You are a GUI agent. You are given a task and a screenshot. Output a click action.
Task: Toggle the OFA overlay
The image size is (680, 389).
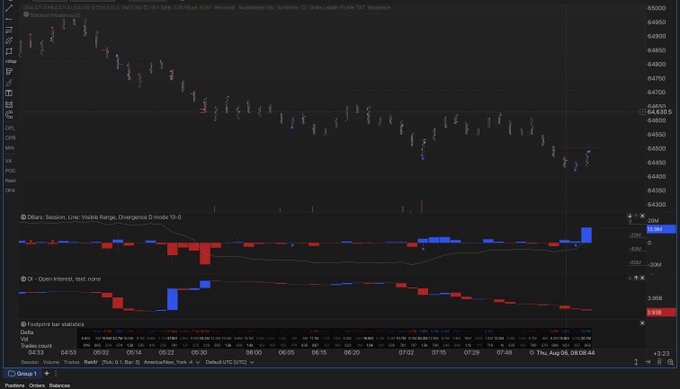pyautogui.click(x=10, y=190)
